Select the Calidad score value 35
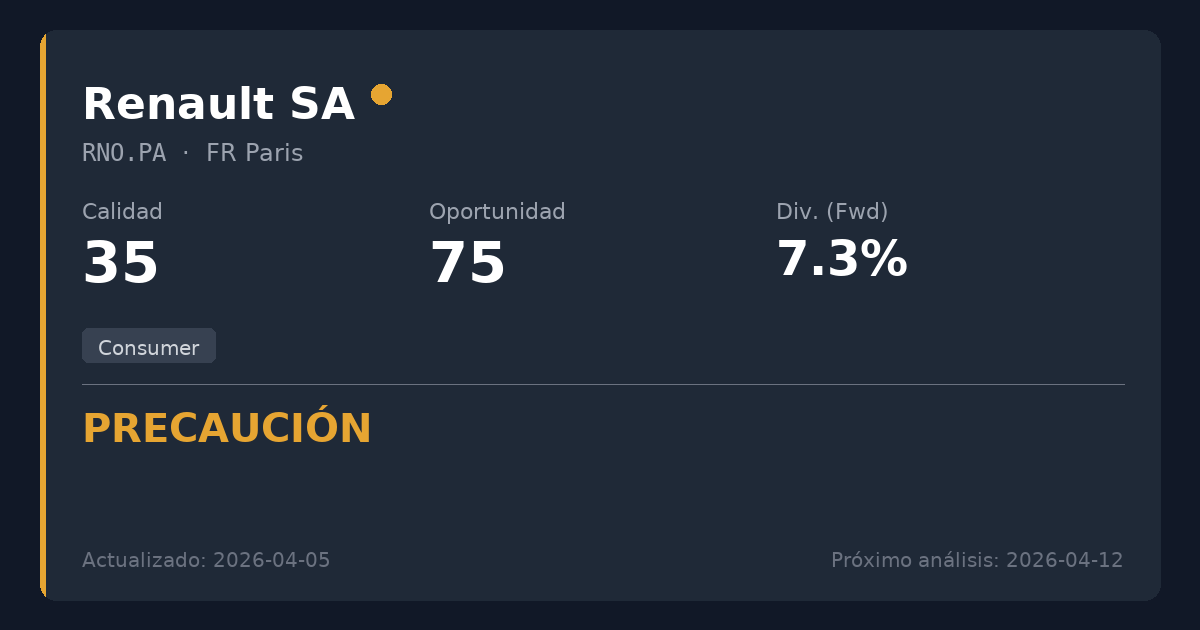The image size is (1200, 630). coord(121,264)
